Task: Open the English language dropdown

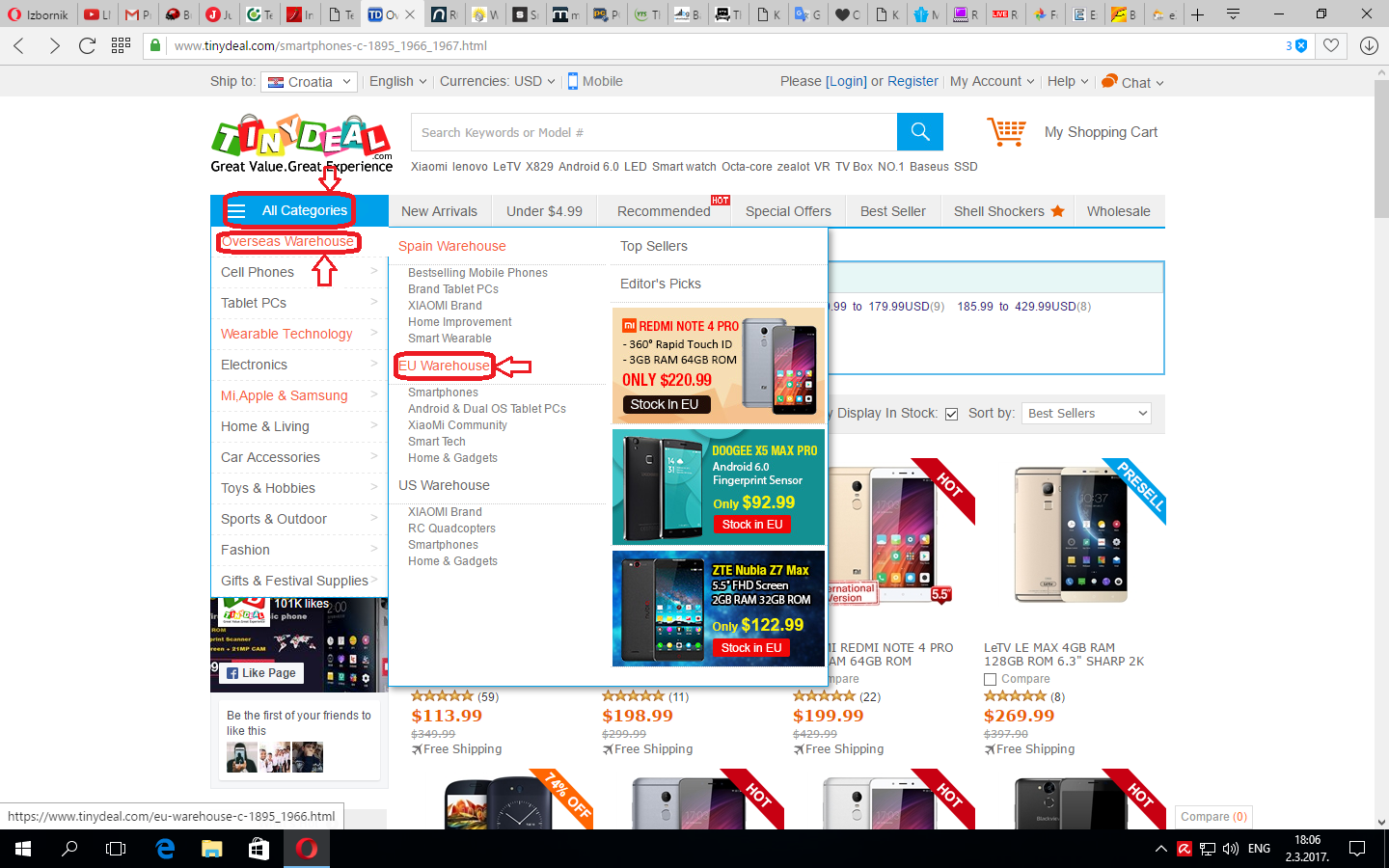Action: point(397,81)
